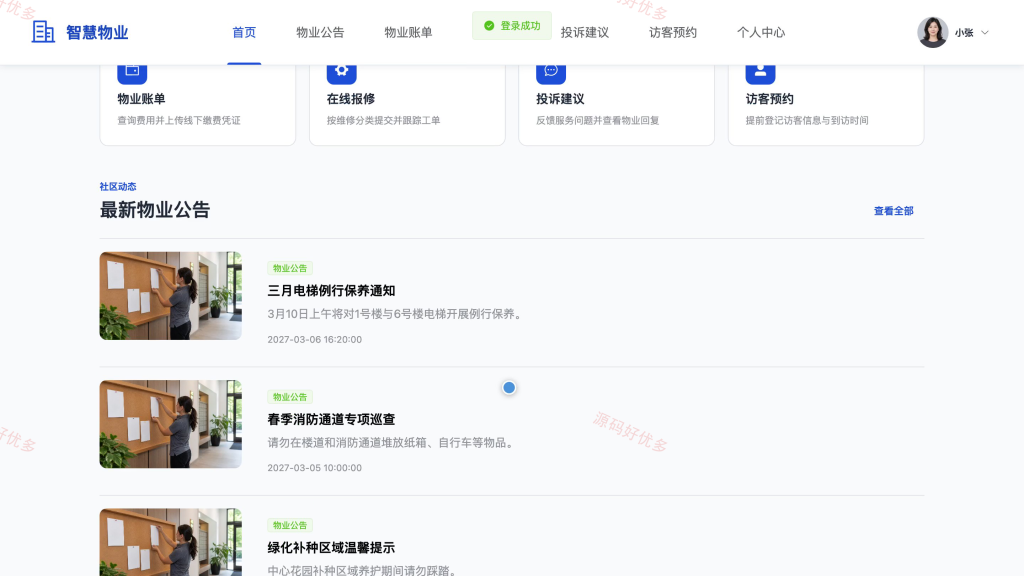Open the 物业公告 menu item
The width and height of the screenshot is (1024, 576).
point(320,32)
